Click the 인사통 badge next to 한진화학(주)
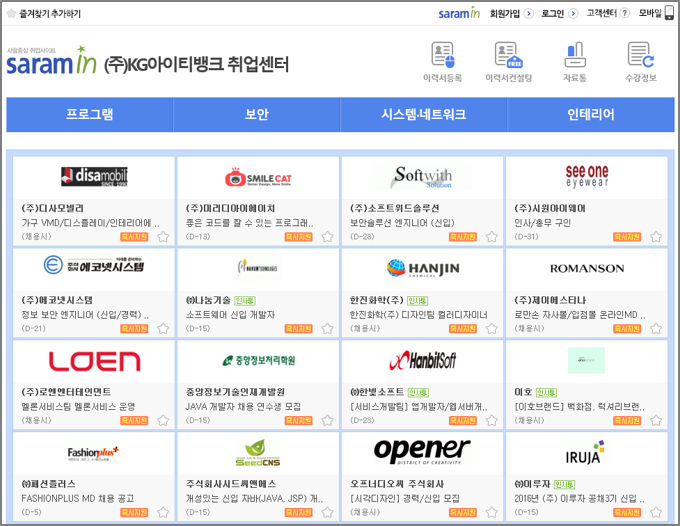This screenshot has height=526, width=680. point(418,301)
